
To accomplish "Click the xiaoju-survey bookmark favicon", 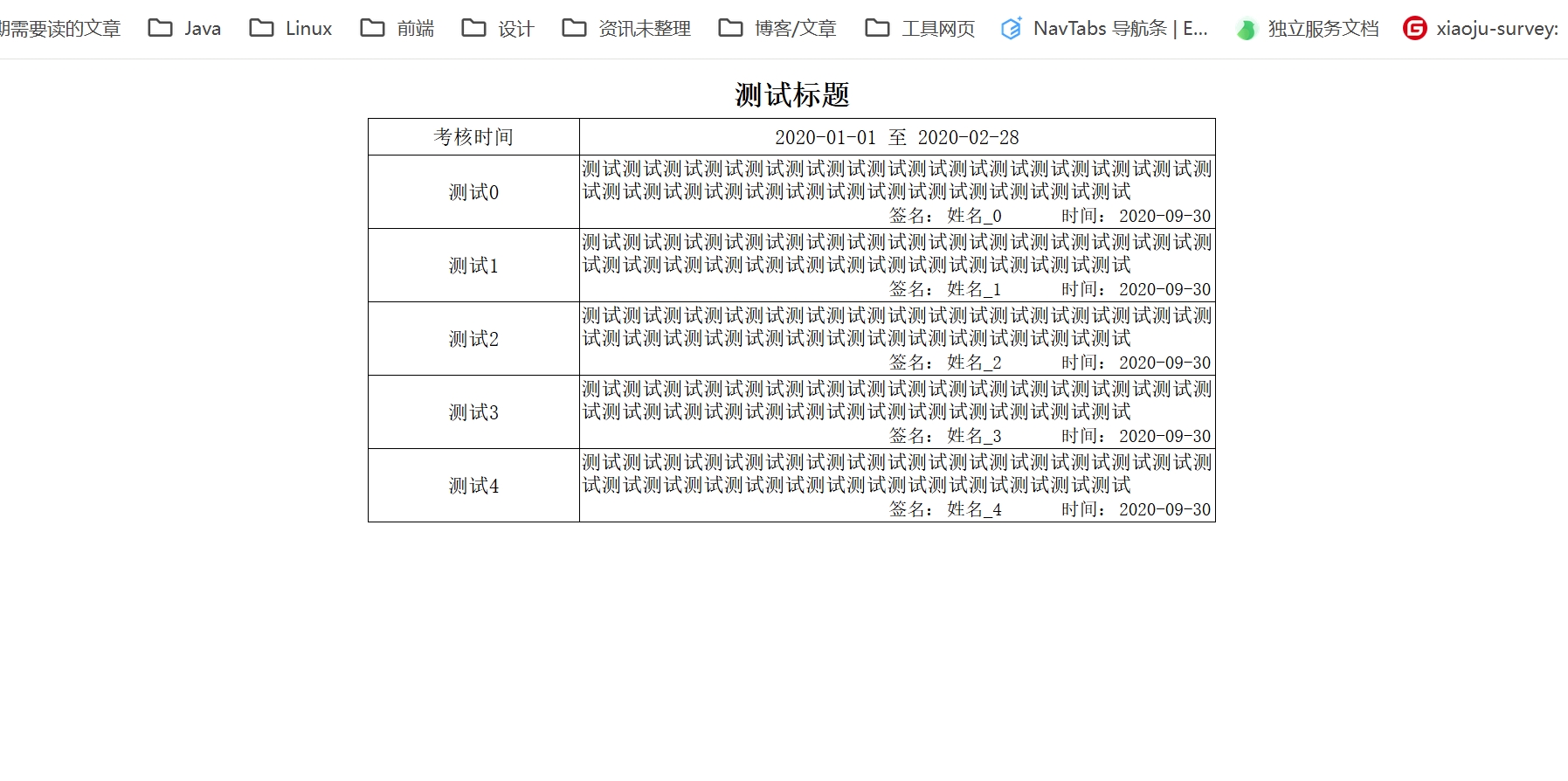I will click(1414, 29).
